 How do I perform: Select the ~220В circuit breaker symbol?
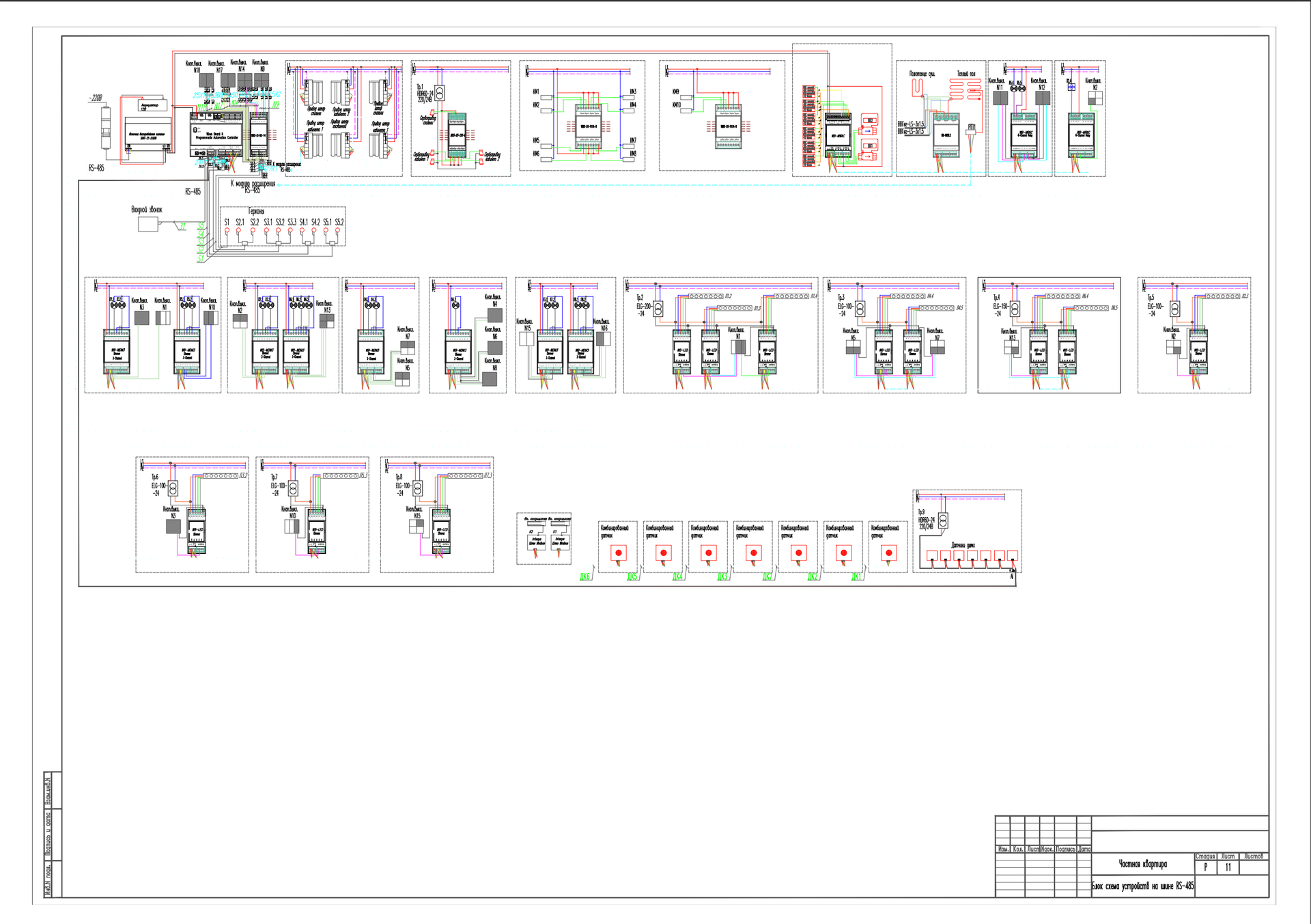[x=106, y=126]
